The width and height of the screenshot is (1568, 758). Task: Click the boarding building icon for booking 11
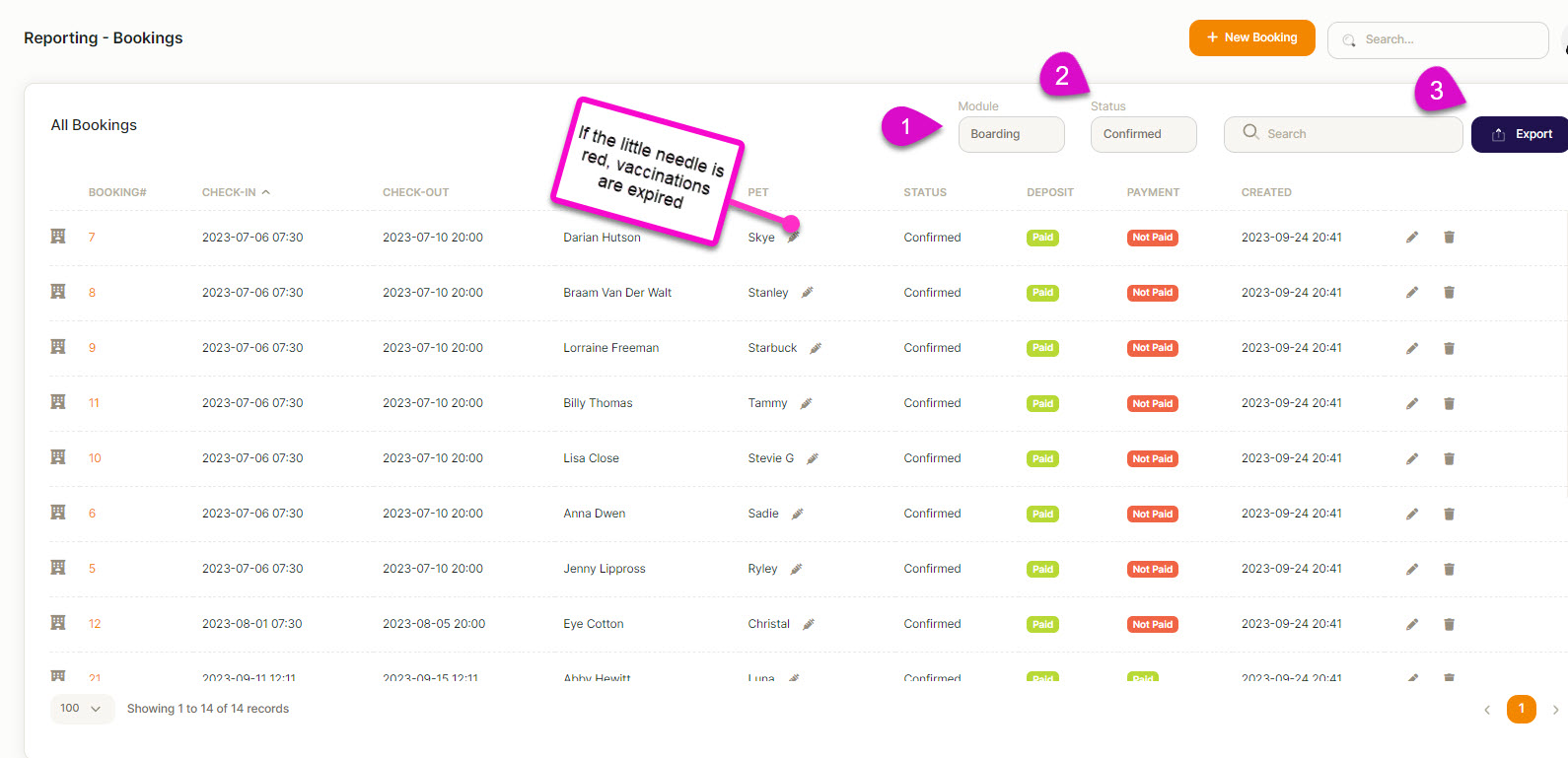(58, 402)
